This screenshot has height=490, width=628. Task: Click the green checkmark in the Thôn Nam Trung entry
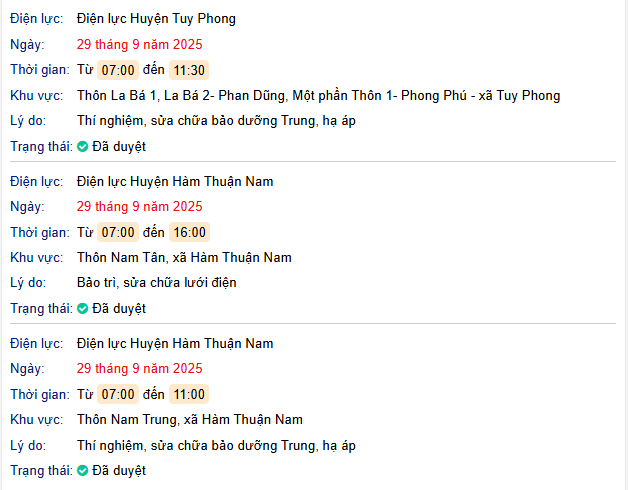[83, 471]
